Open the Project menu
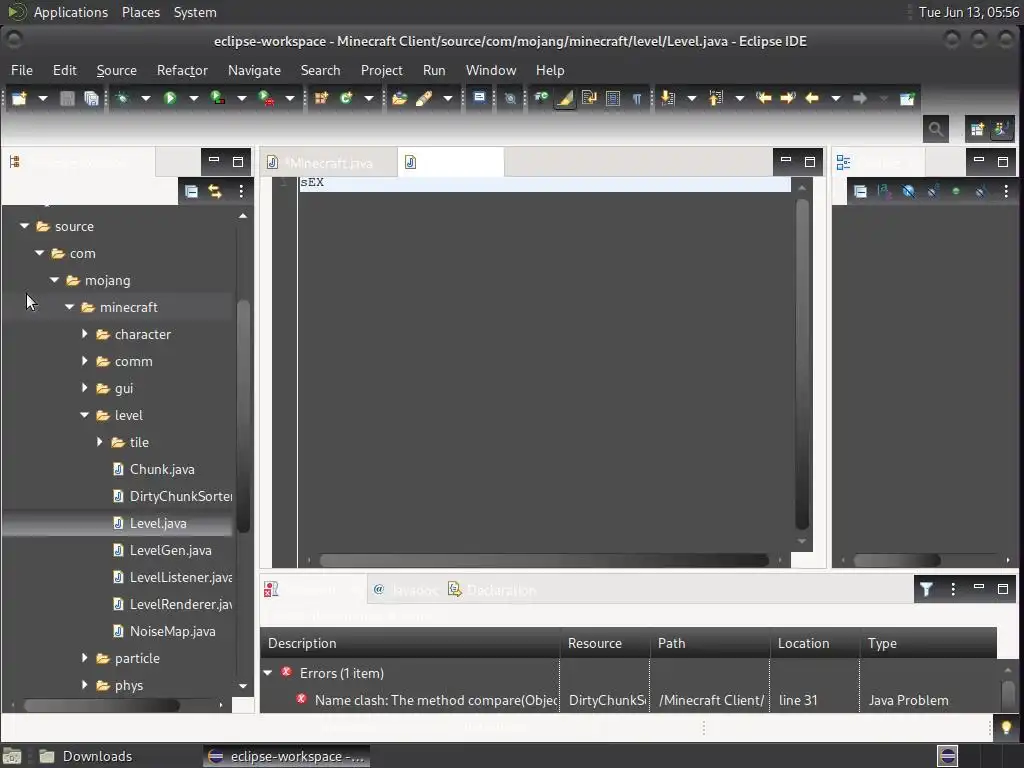 (x=381, y=70)
